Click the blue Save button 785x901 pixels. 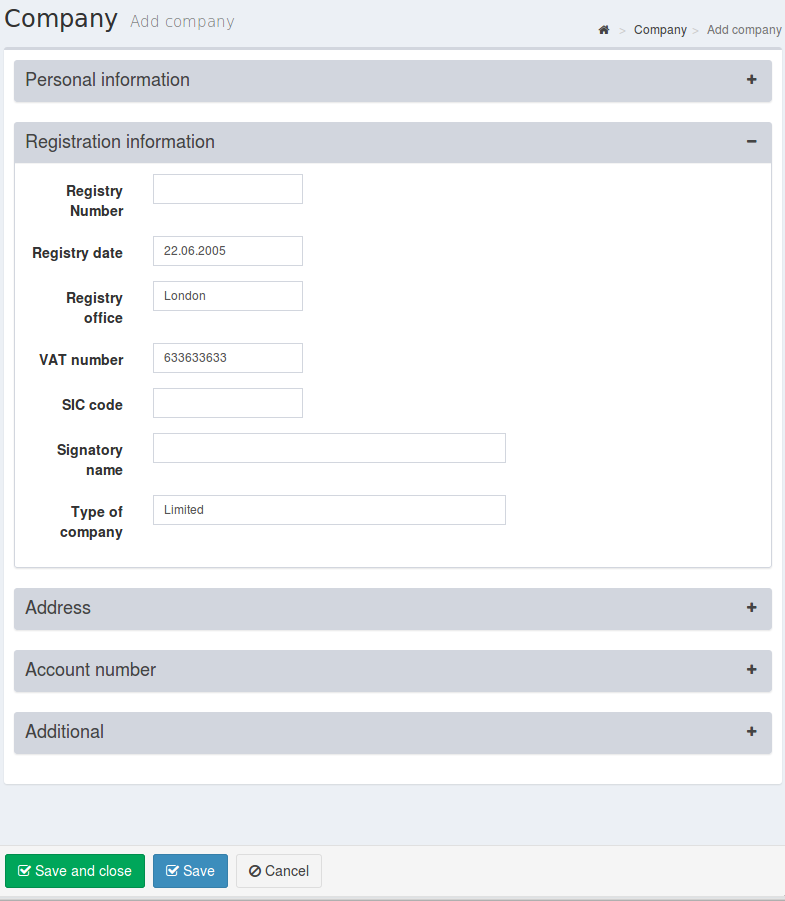190,871
